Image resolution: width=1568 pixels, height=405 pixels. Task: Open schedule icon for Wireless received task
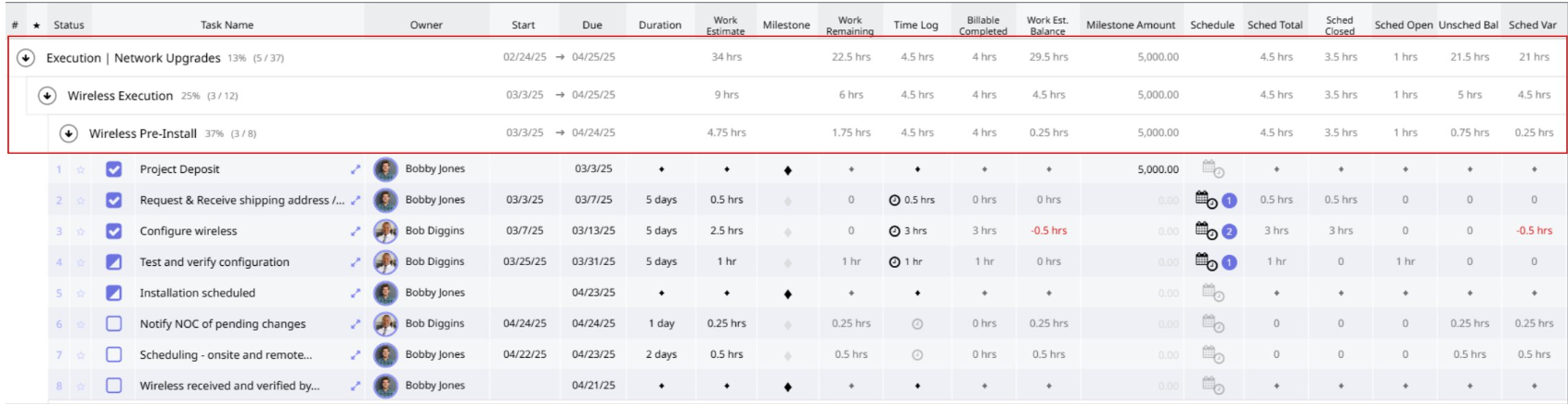[x=1212, y=386]
